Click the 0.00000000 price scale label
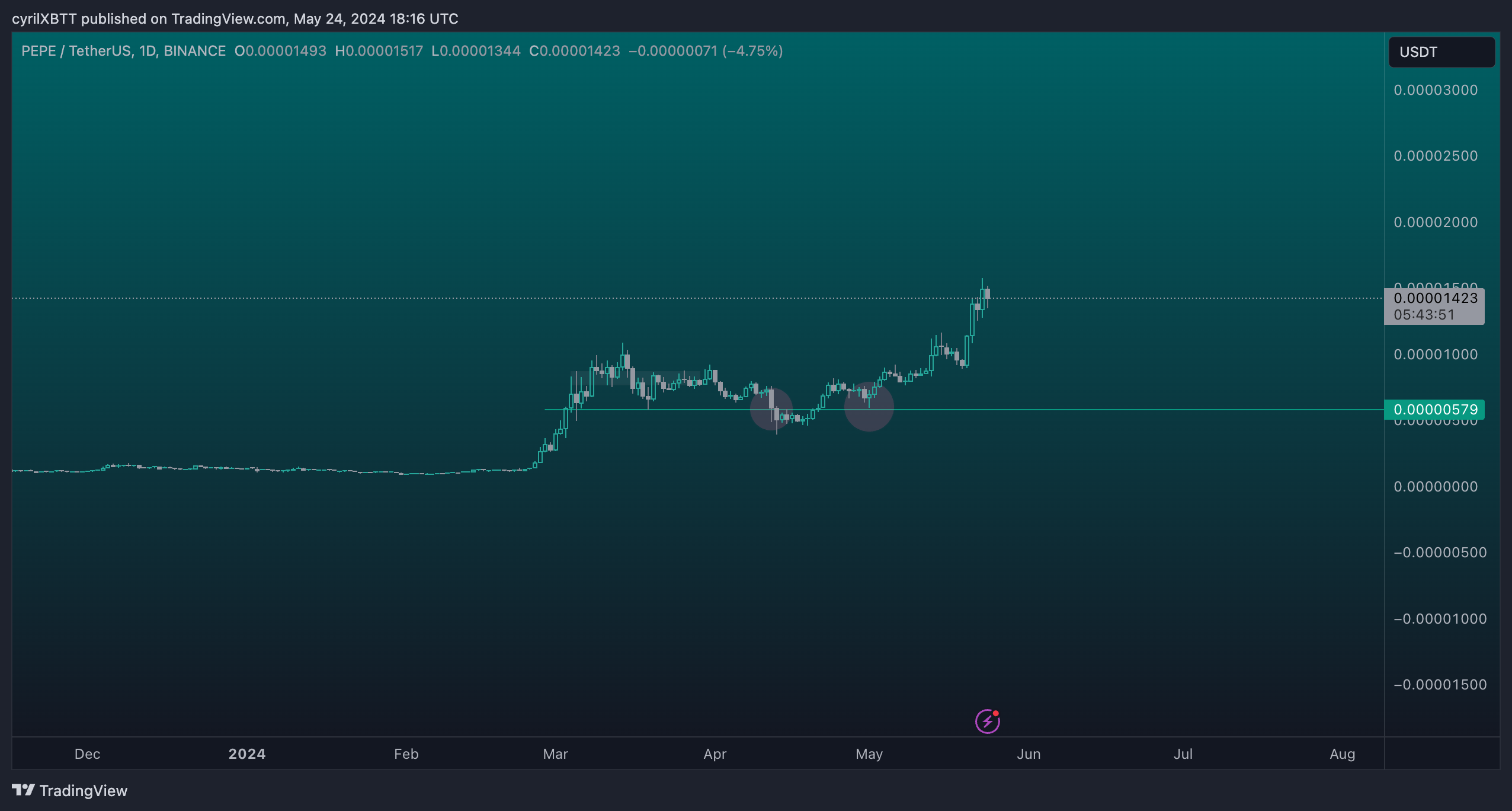The height and width of the screenshot is (811, 1512). click(x=1435, y=487)
